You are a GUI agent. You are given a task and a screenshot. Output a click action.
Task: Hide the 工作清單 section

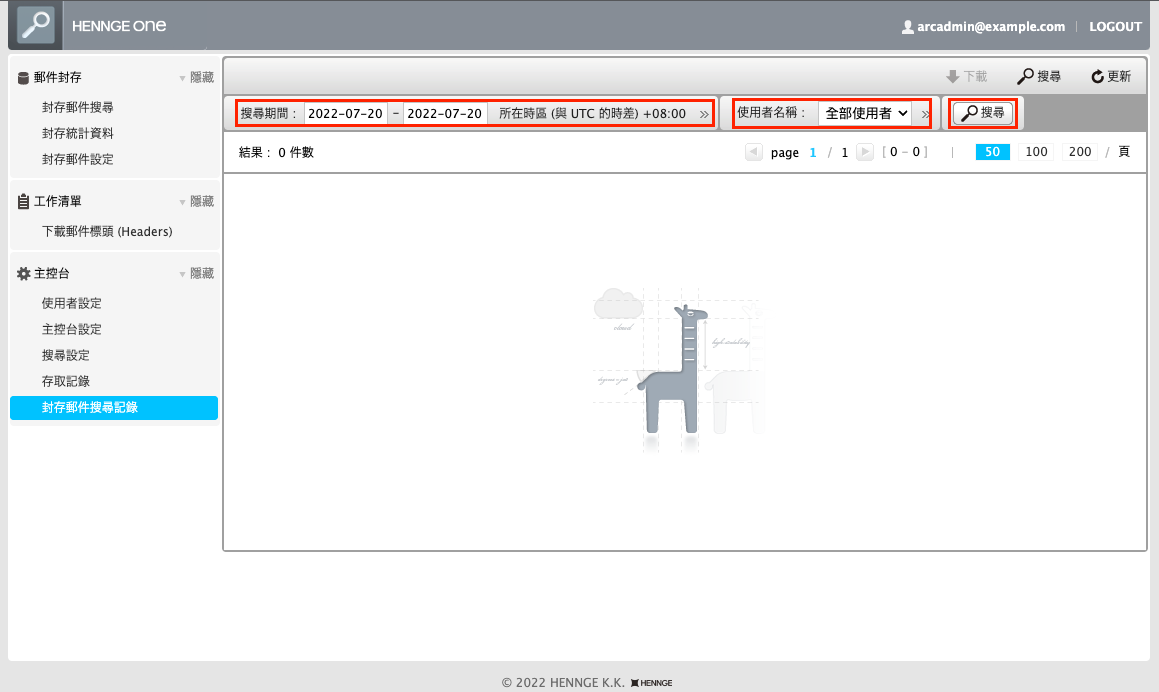pyautogui.click(x=201, y=202)
